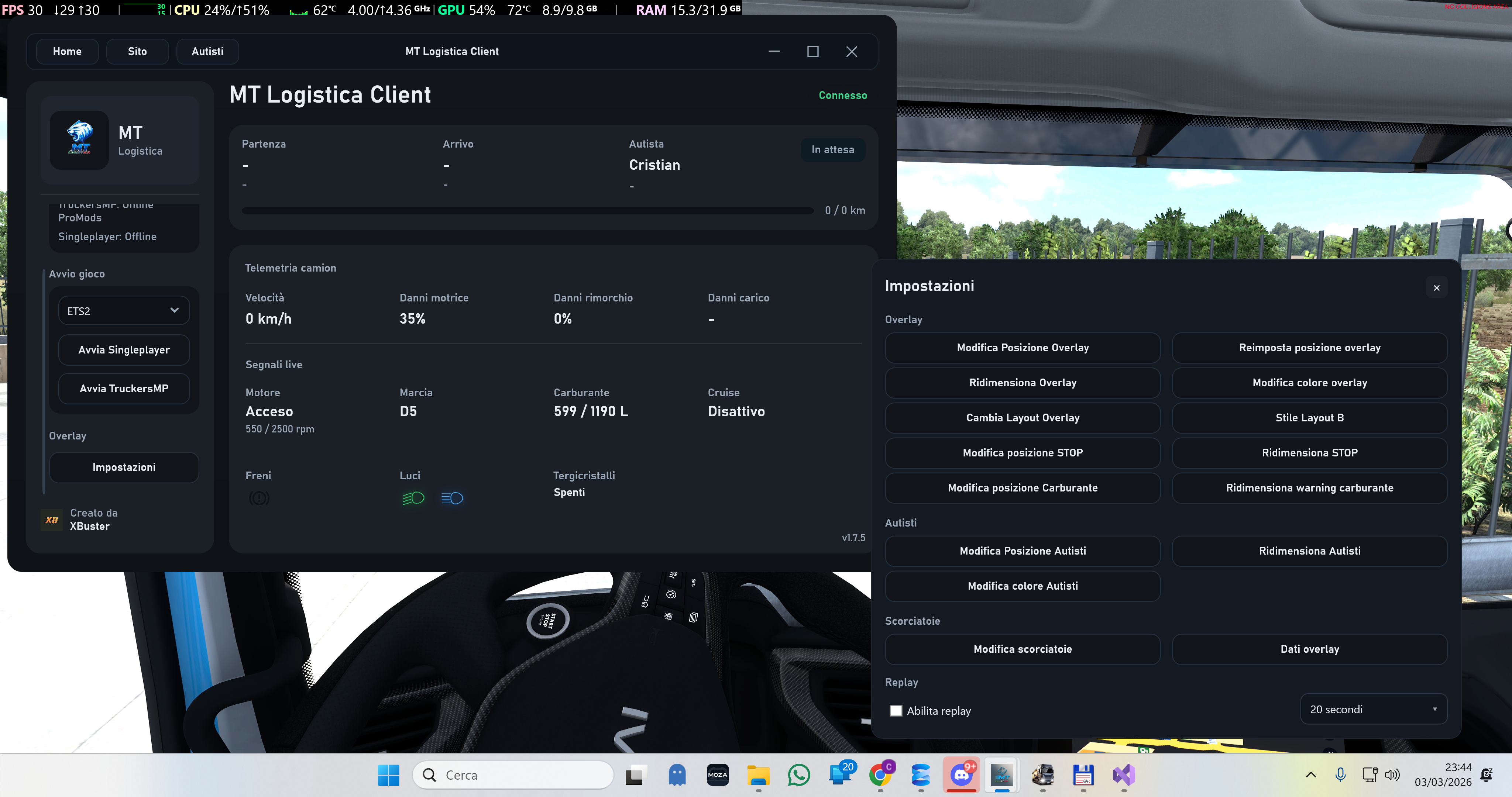
Task: Switch to the Autisti tab
Action: [207, 51]
